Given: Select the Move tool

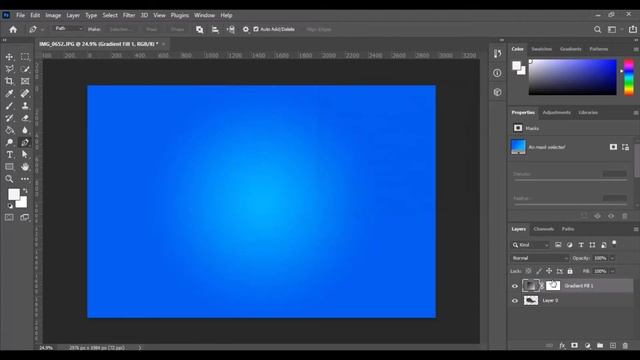Looking at the screenshot, I should click(x=9, y=57).
